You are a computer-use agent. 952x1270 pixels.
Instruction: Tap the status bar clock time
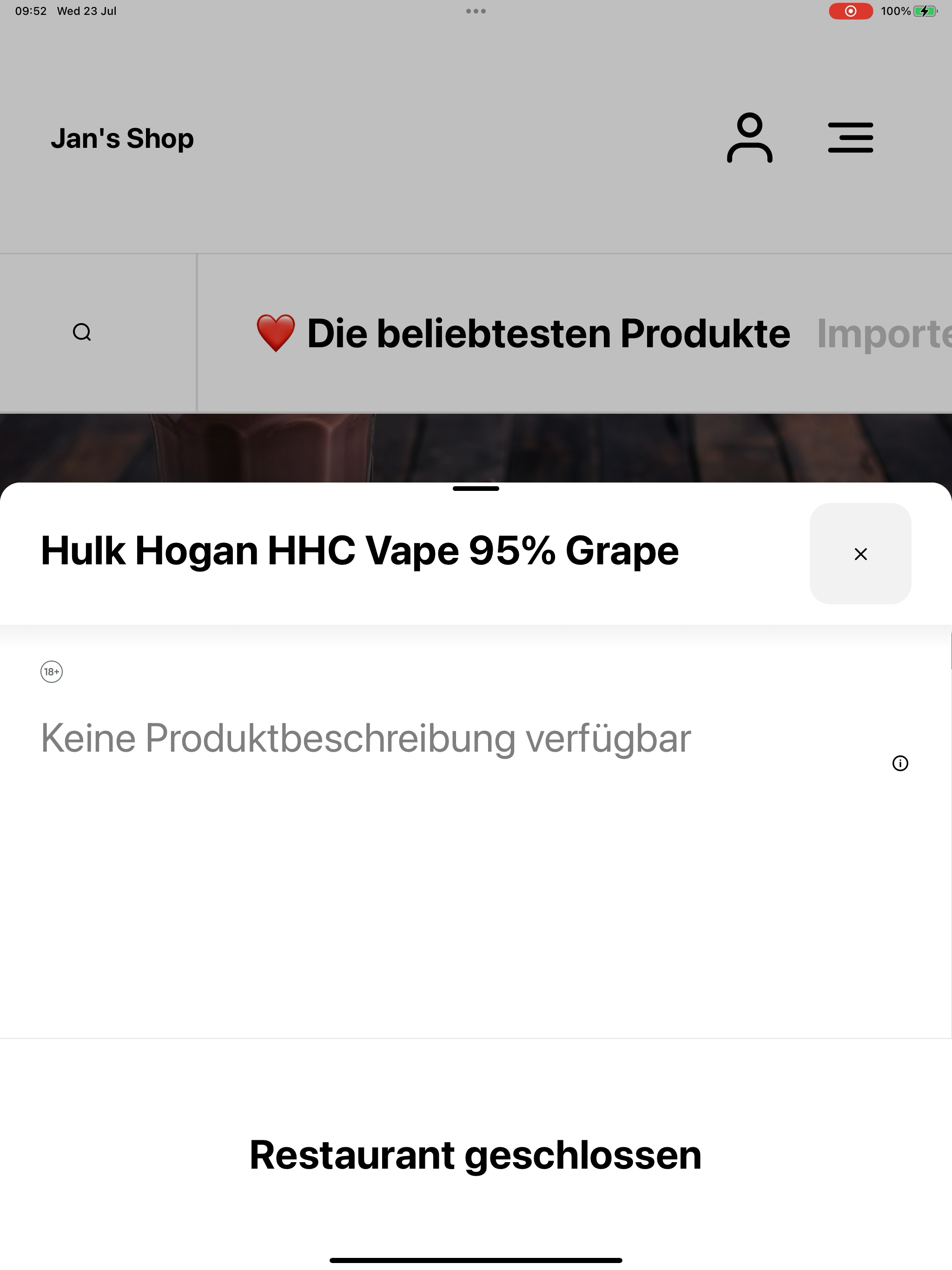[31, 11]
